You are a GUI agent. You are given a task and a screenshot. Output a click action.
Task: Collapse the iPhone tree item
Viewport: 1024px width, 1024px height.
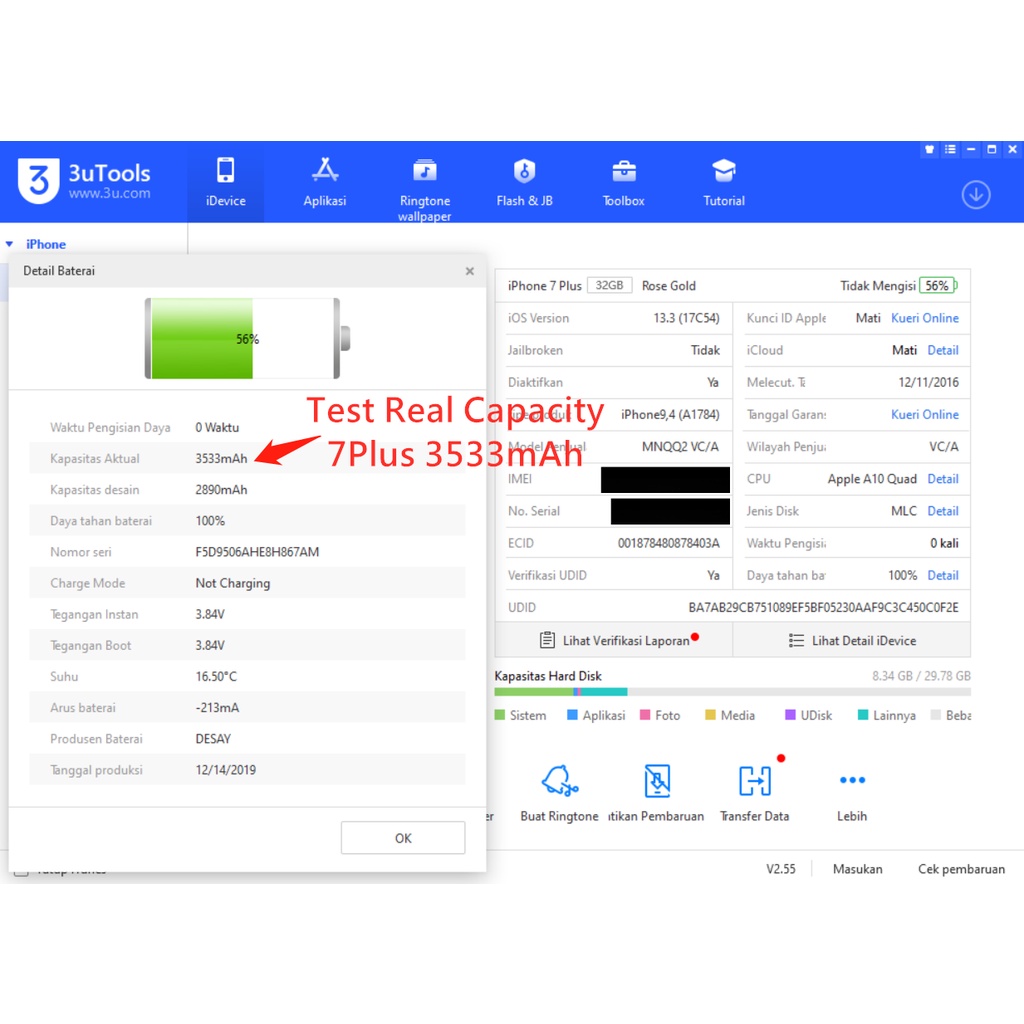click(10, 244)
